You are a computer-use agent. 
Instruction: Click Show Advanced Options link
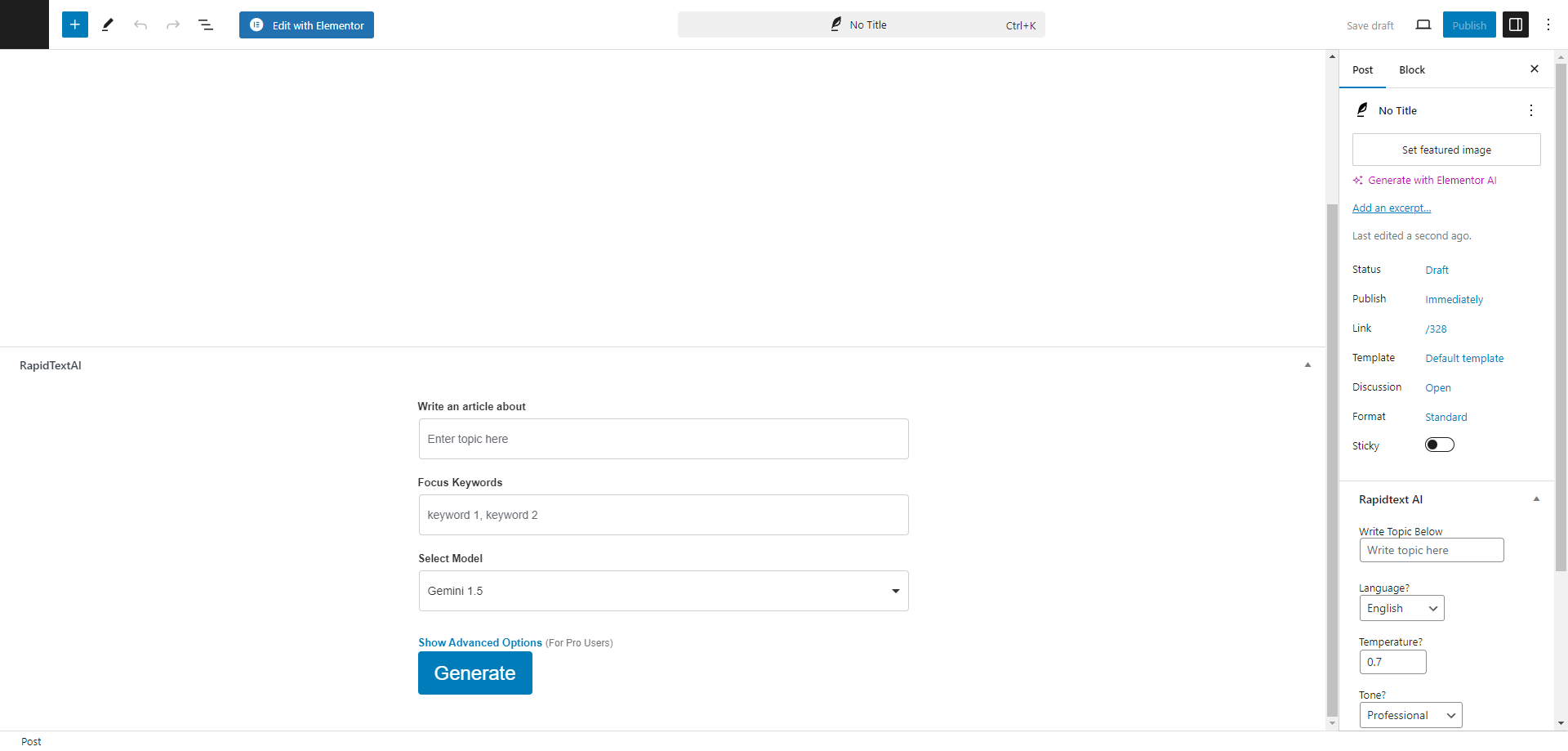(x=480, y=642)
